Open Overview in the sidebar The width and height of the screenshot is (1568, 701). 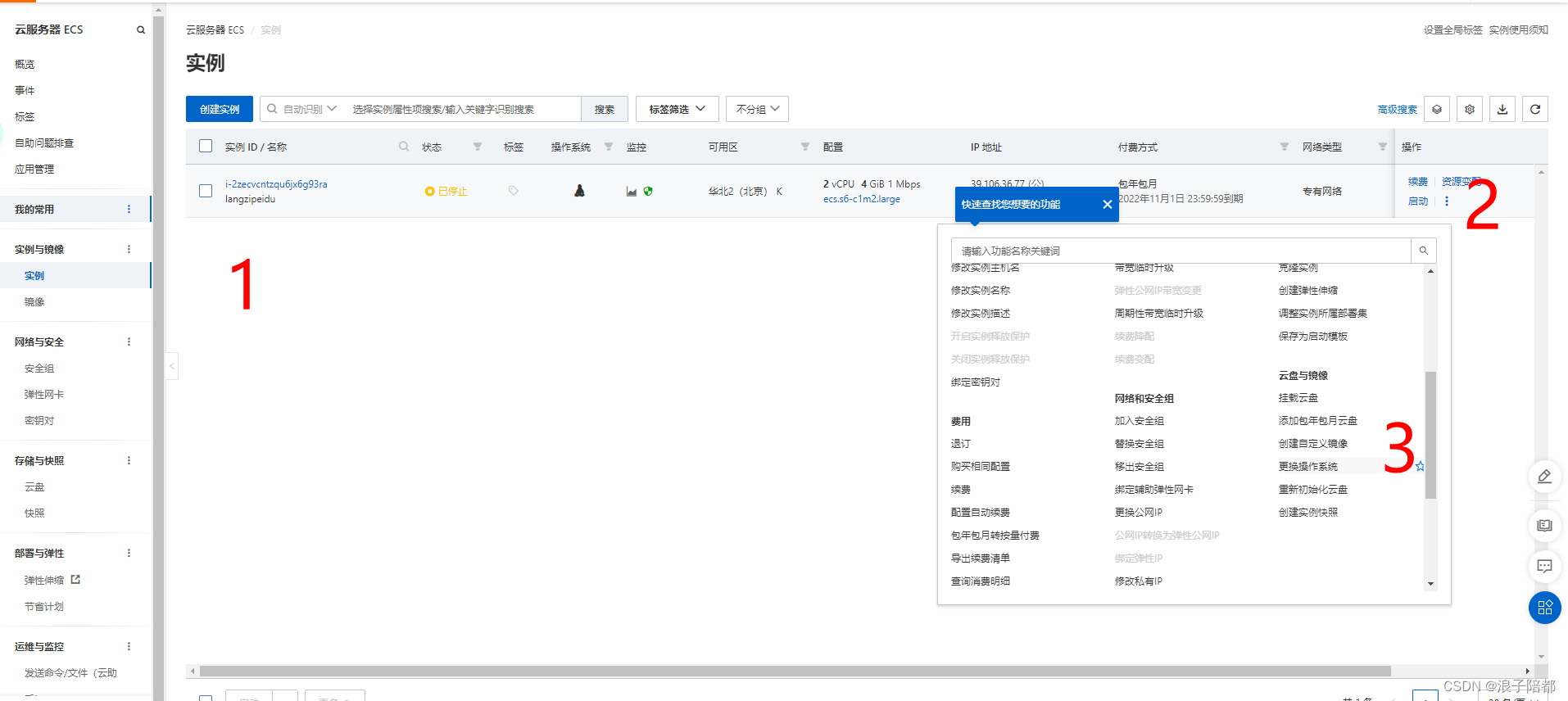[x=25, y=64]
